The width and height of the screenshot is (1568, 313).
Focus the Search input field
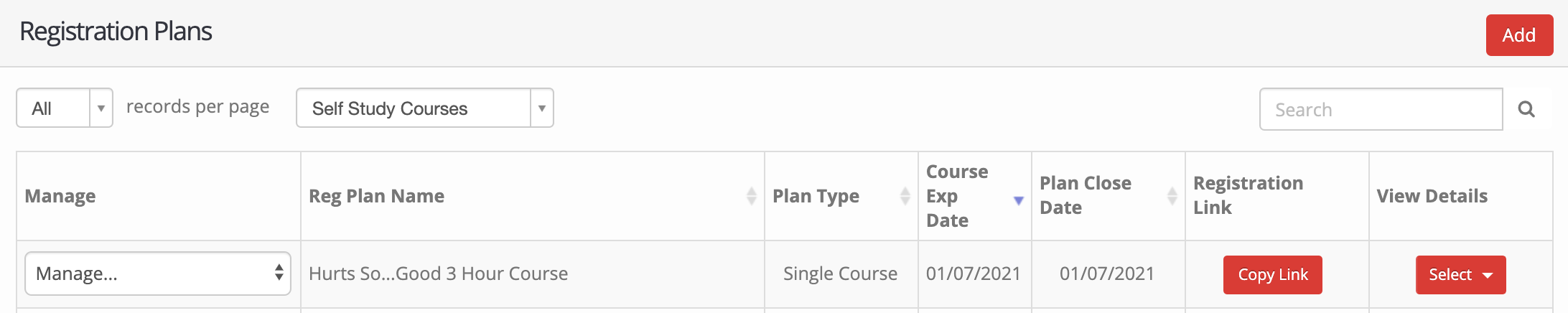(x=1381, y=109)
